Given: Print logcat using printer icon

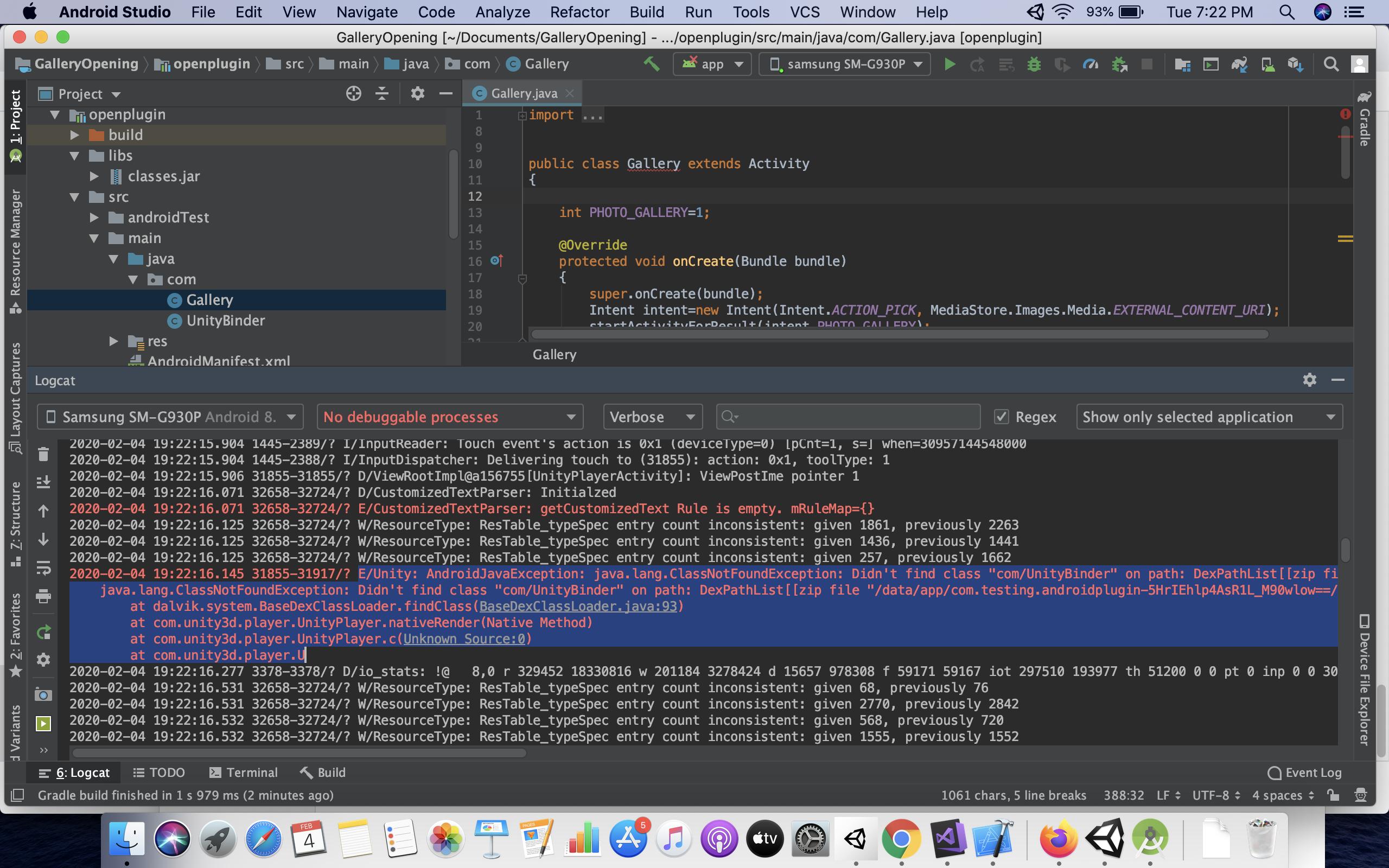Looking at the screenshot, I should coord(43,596).
